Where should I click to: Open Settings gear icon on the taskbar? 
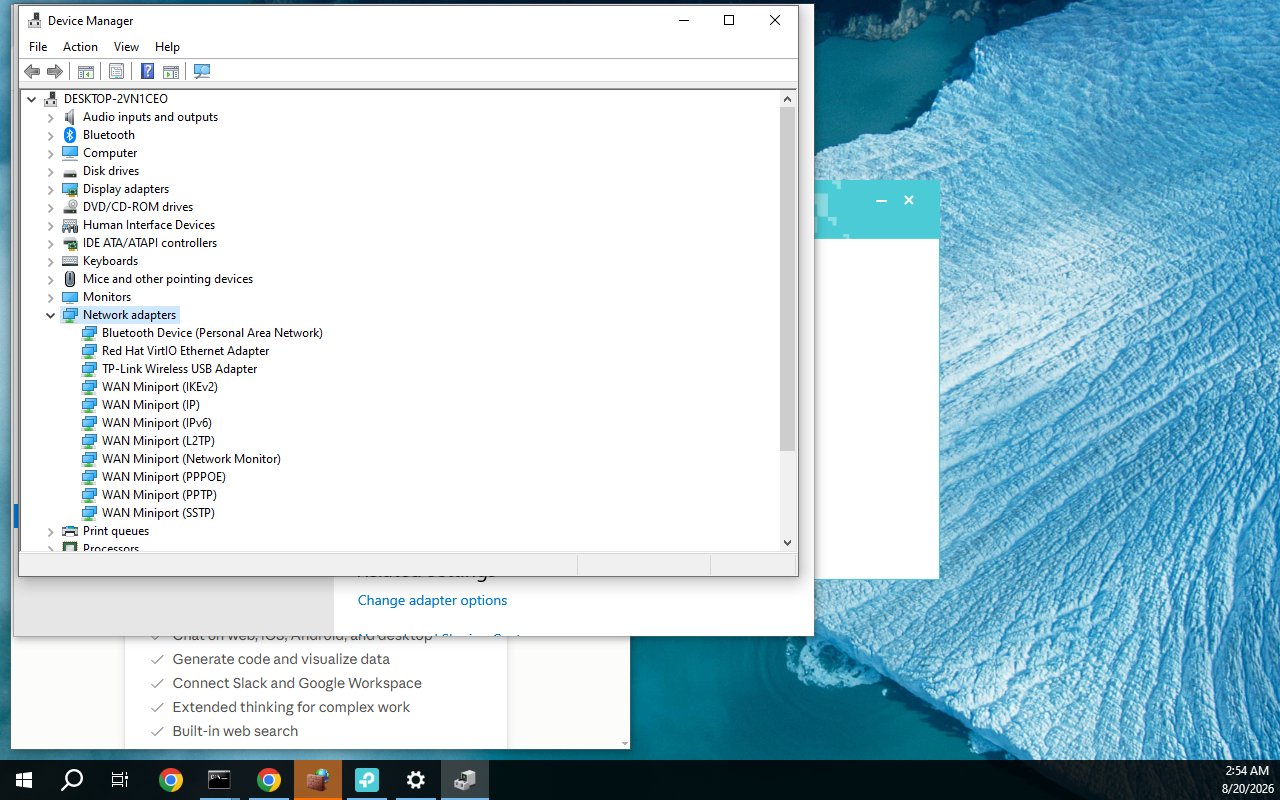click(x=416, y=780)
